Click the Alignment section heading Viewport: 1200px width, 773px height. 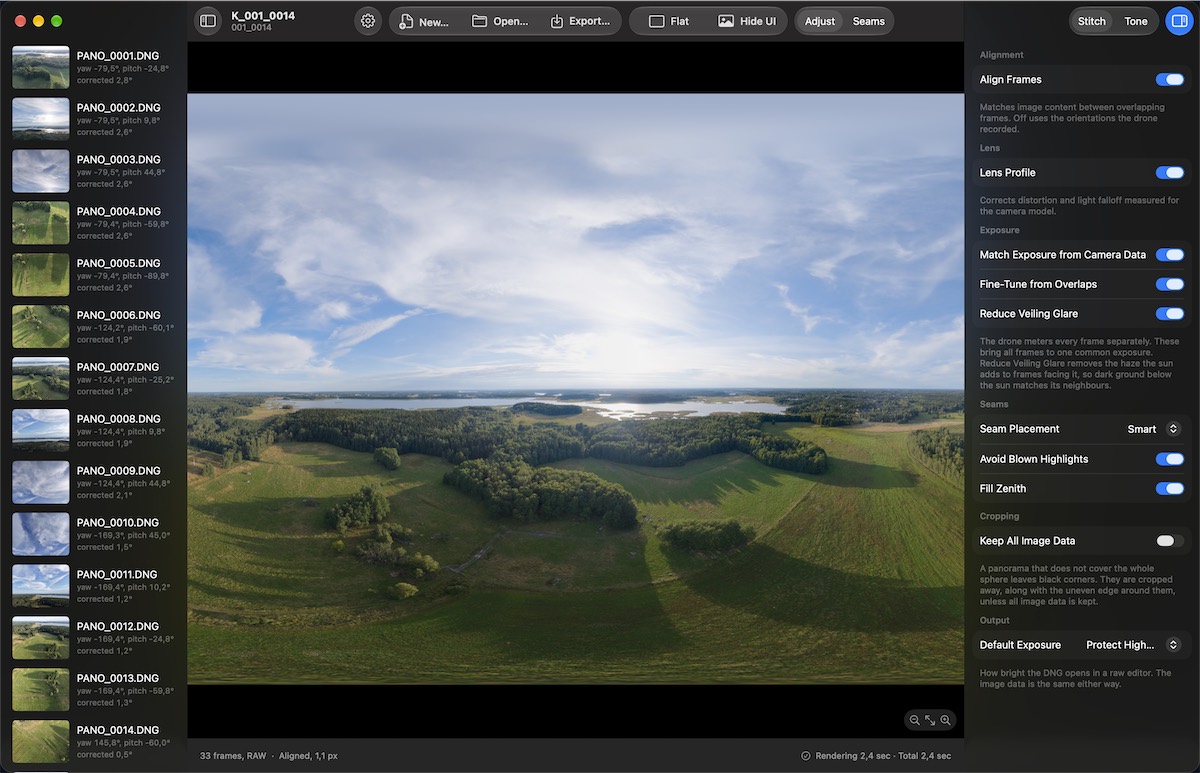1002,55
